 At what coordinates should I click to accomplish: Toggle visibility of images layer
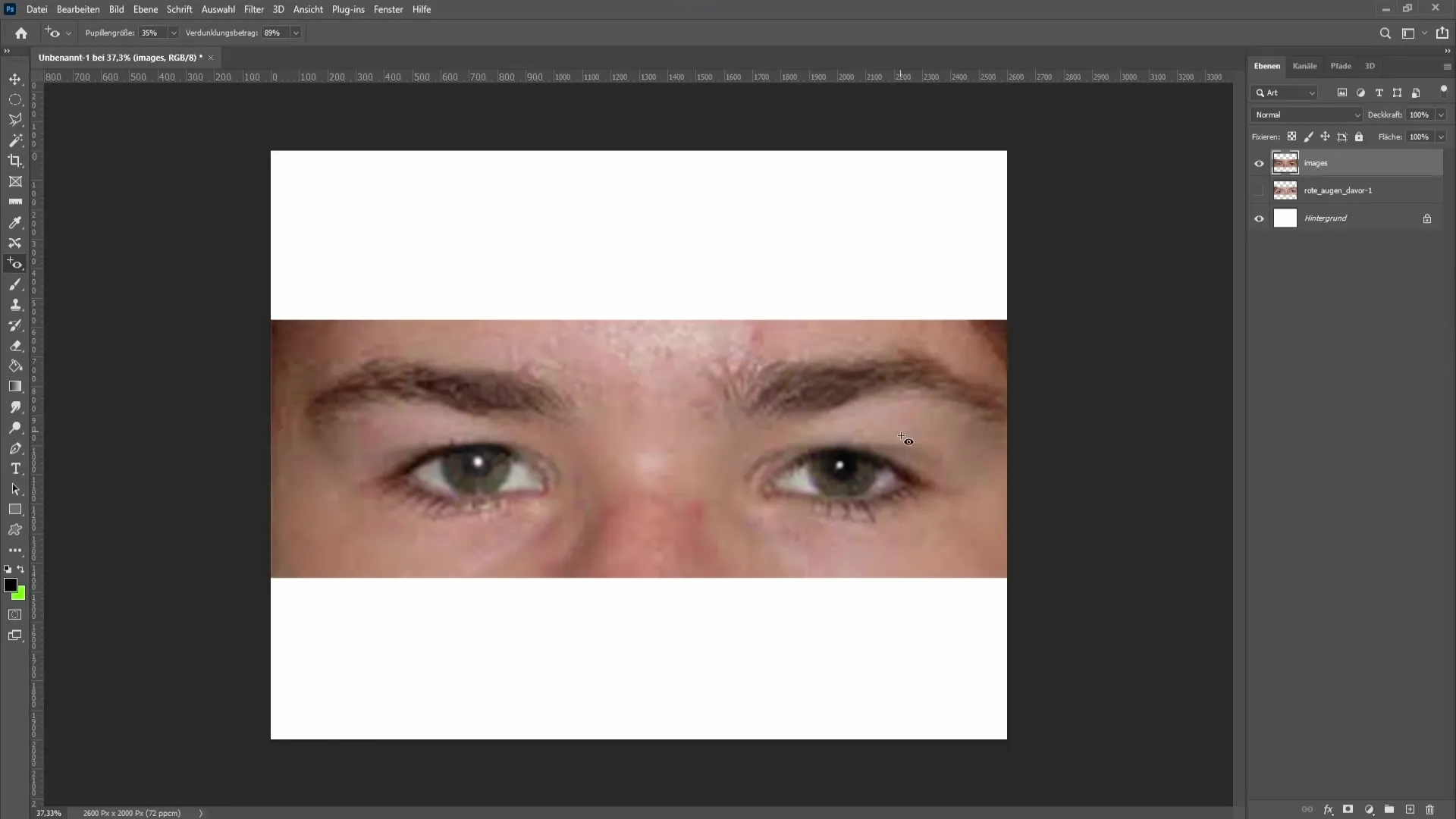coord(1259,162)
